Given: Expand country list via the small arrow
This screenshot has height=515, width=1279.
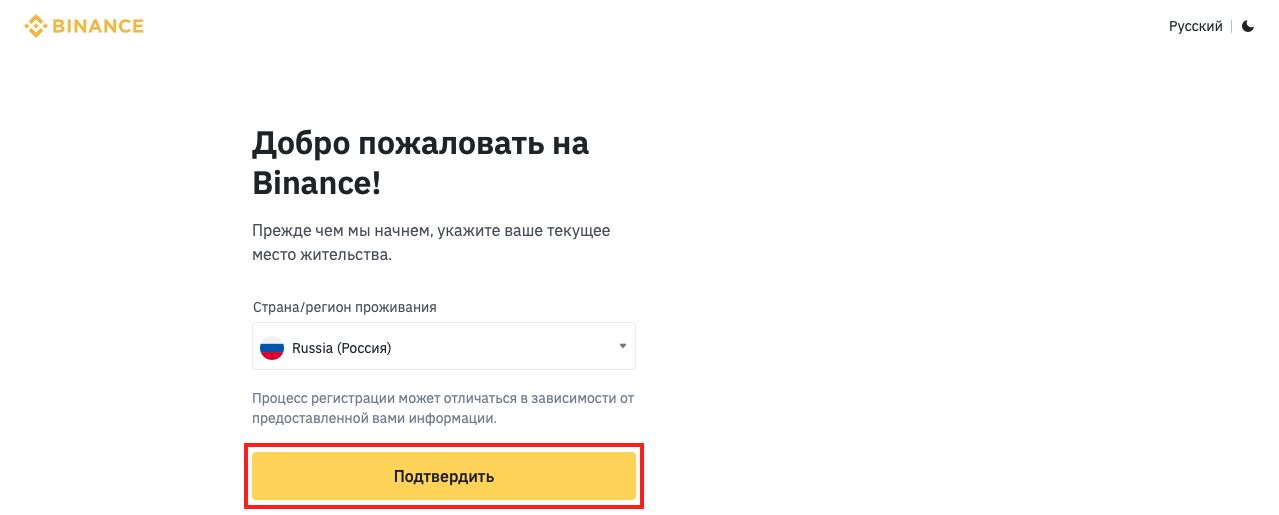Looking at the screenshot, I should (x=622, y=346).
